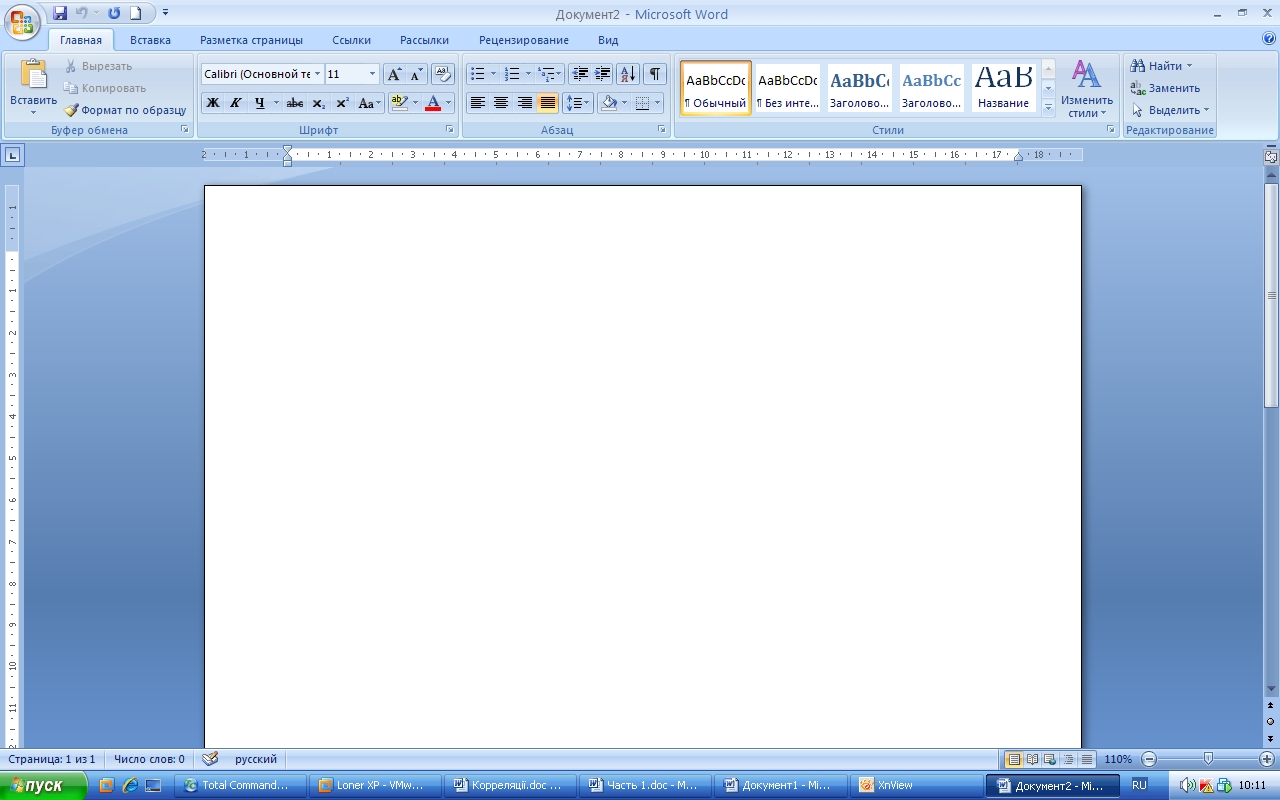The height and width of the screenshot is (800, 1280).
Task: Click the Paste (Вставить) clipboard icon
Action: point(34,75)
